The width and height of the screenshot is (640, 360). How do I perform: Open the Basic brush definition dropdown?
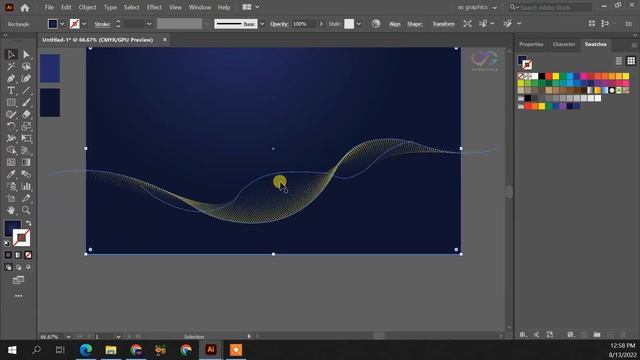262,24
